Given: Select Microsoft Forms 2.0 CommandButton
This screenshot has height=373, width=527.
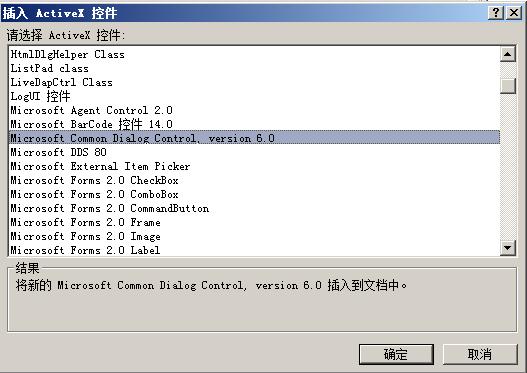Looking at the screenshot, I should point(254,208).
